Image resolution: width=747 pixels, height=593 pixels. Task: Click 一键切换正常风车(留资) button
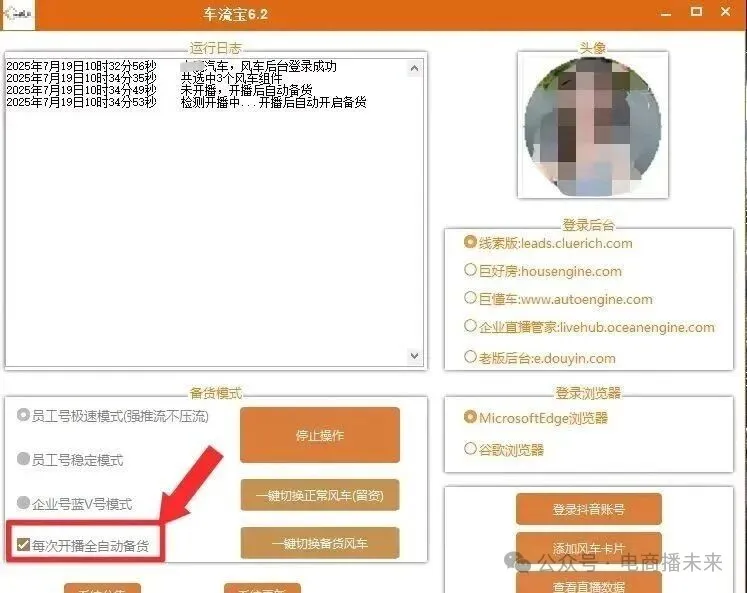(319, 495)
